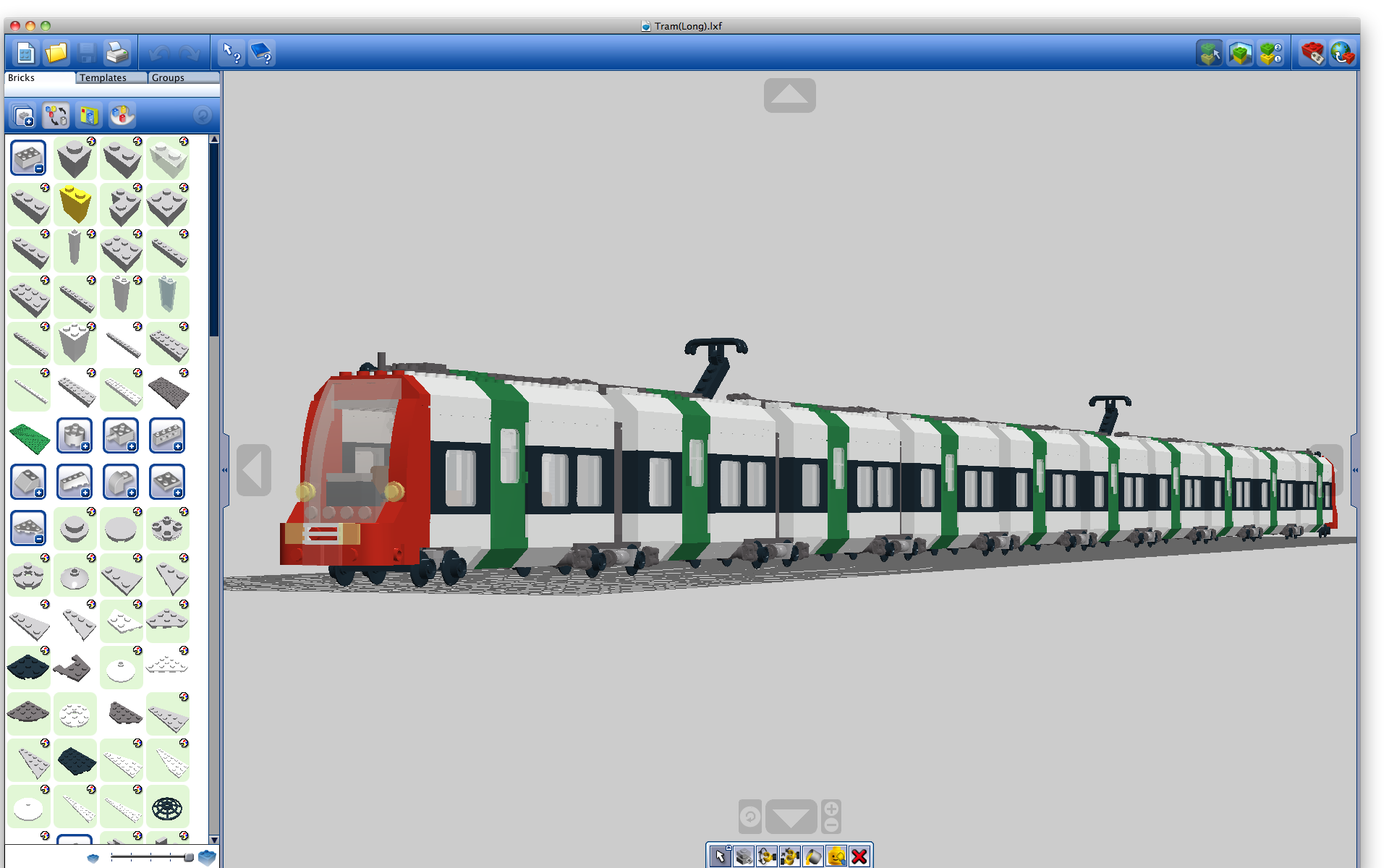Select the Clone brick tool
Screen dimensions: 1389x868
coord(744,856)
